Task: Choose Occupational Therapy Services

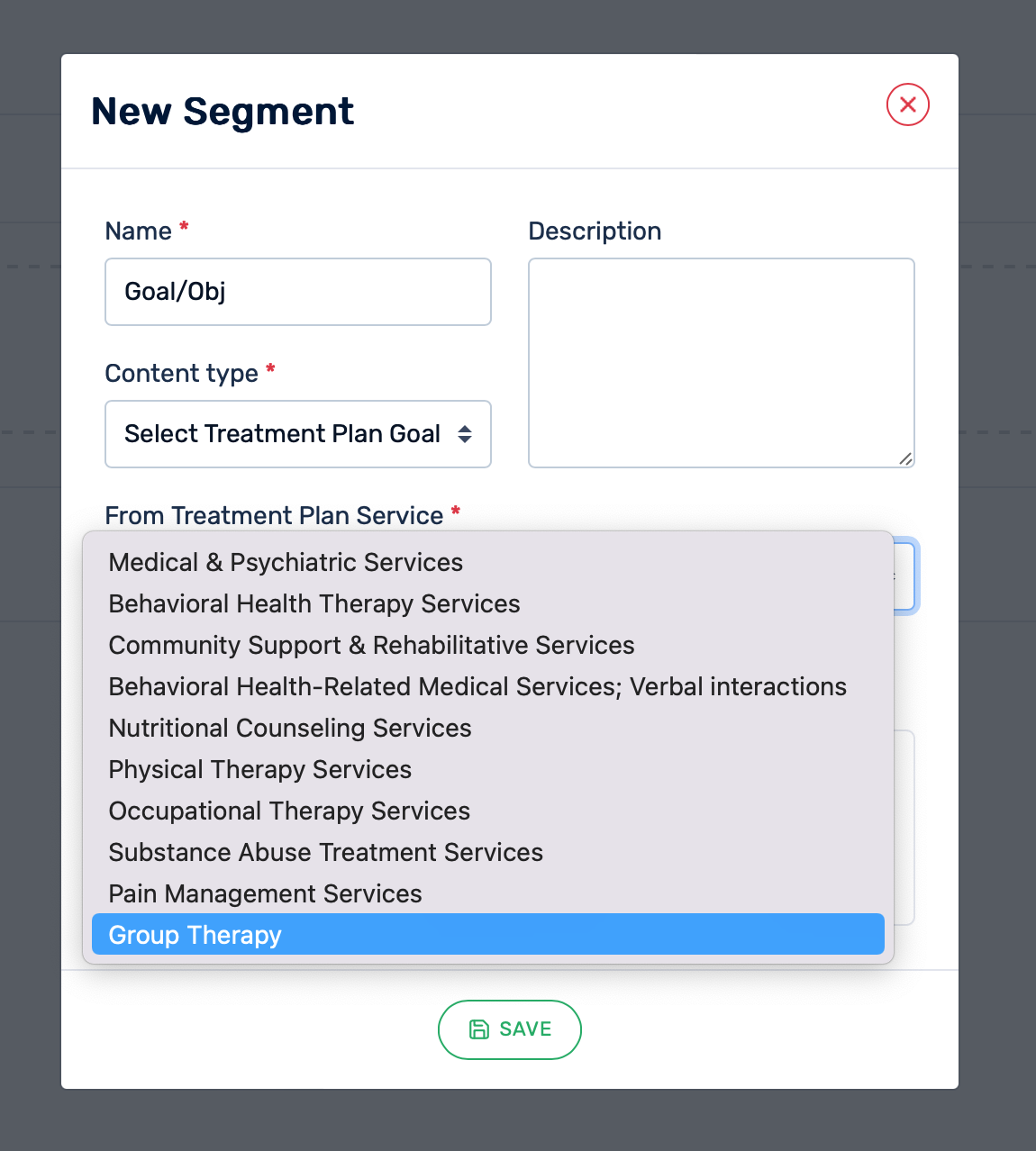Action: [x=289, y=811]
